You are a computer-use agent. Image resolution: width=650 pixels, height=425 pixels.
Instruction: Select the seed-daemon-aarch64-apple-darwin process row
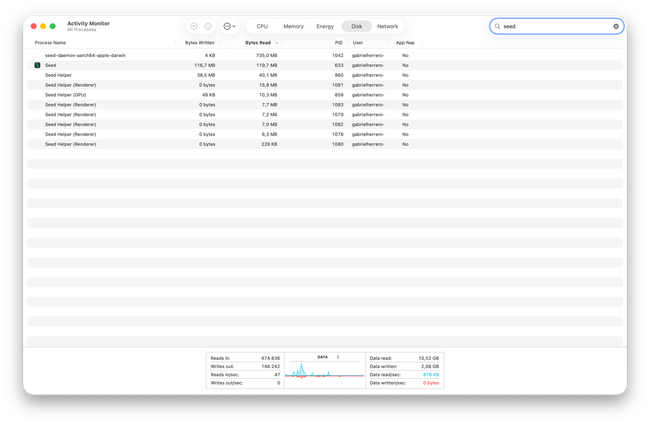click(x=85, y=55)
